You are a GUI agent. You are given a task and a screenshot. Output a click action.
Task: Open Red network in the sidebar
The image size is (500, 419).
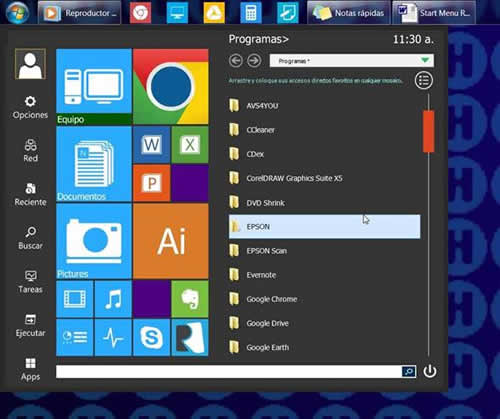[x=30, y=151]
